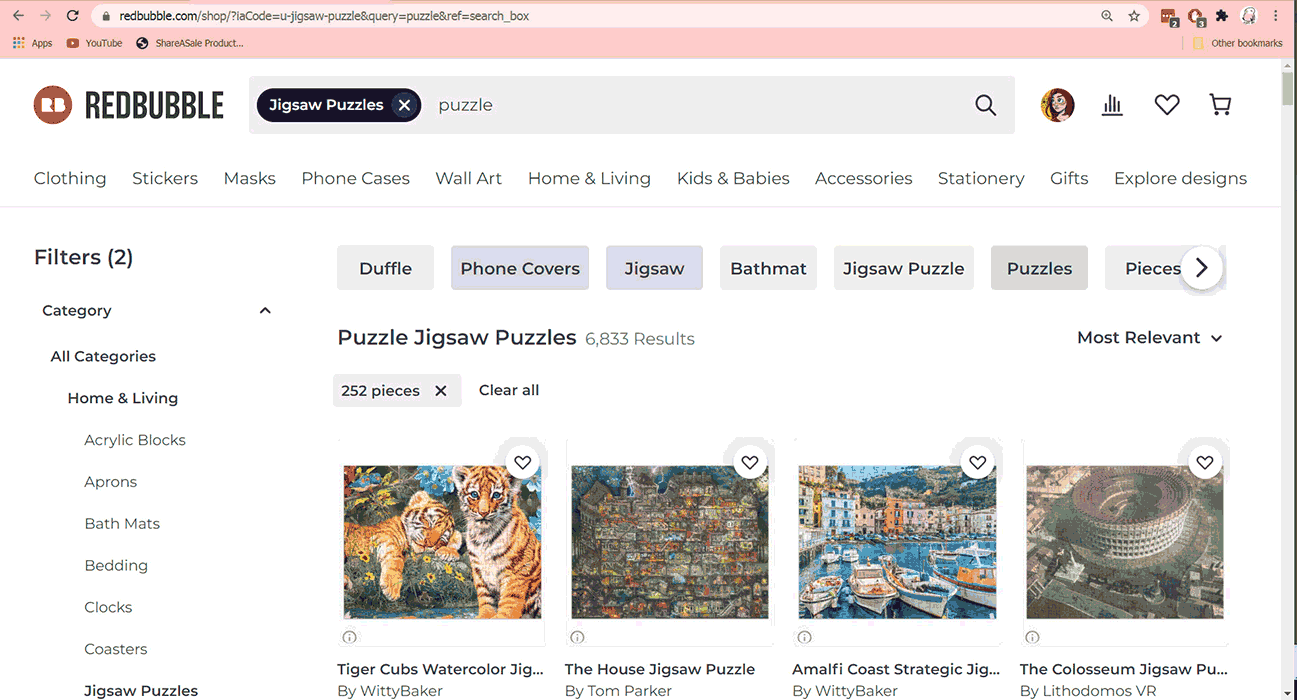This screenshot has width=1297, height=700.
Task: Open Explore designs
Action: click(x=1180, y=178)
